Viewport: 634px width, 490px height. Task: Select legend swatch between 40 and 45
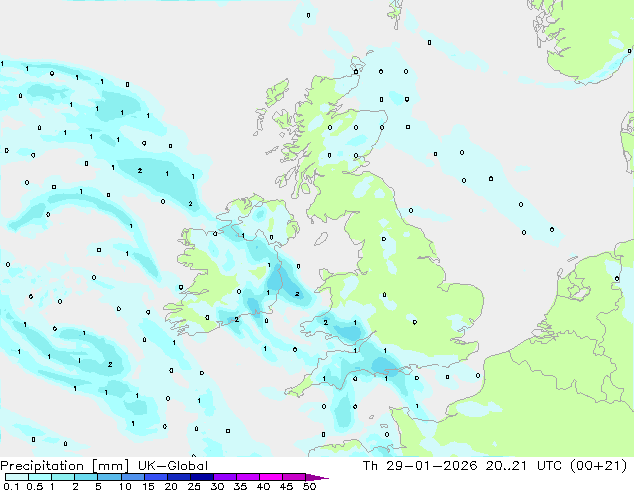[271, 477]
